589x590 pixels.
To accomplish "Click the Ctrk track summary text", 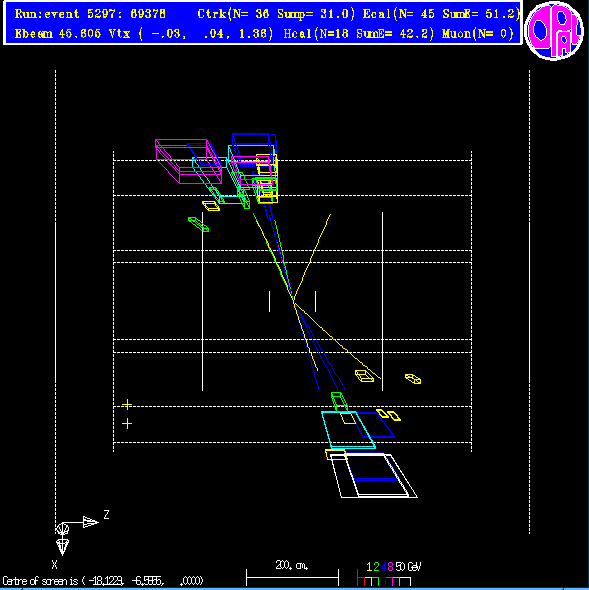I will 276,14.
